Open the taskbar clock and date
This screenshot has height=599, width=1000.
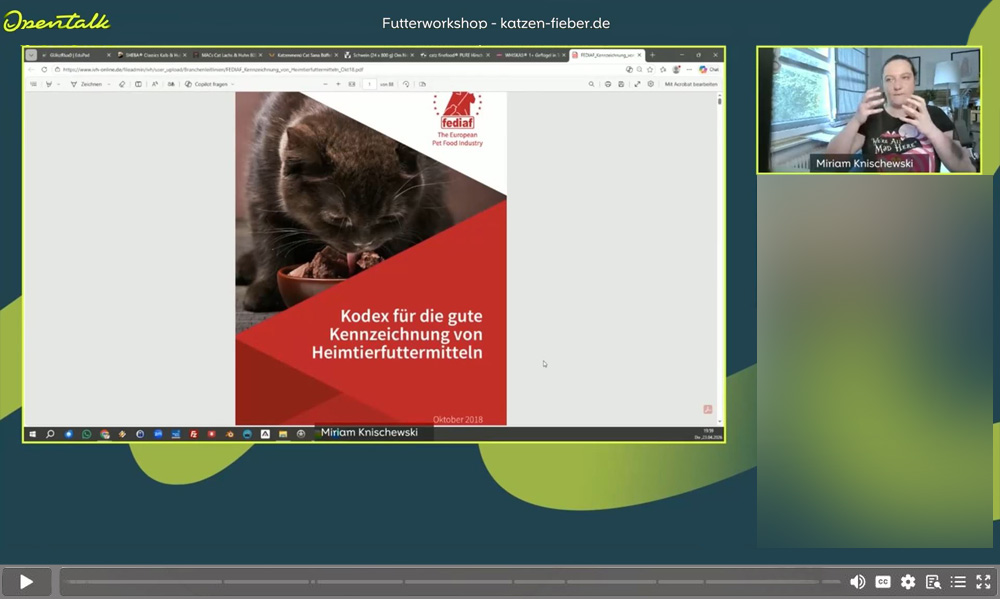(709, 434)
